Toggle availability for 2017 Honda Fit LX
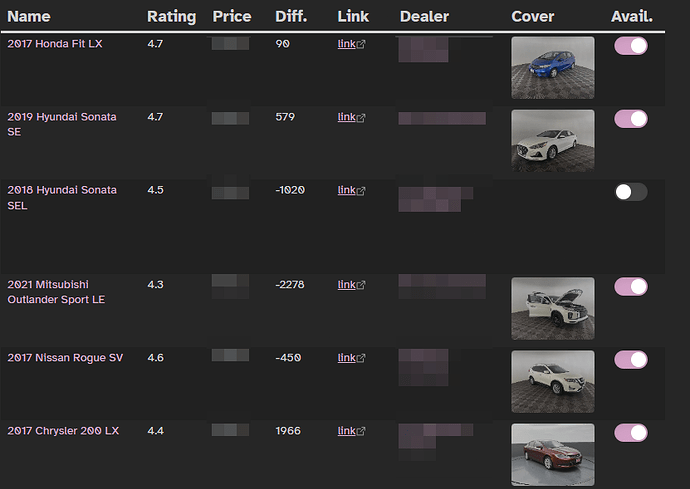The width and height of the screenshot is (690, 489). point(631,46)
